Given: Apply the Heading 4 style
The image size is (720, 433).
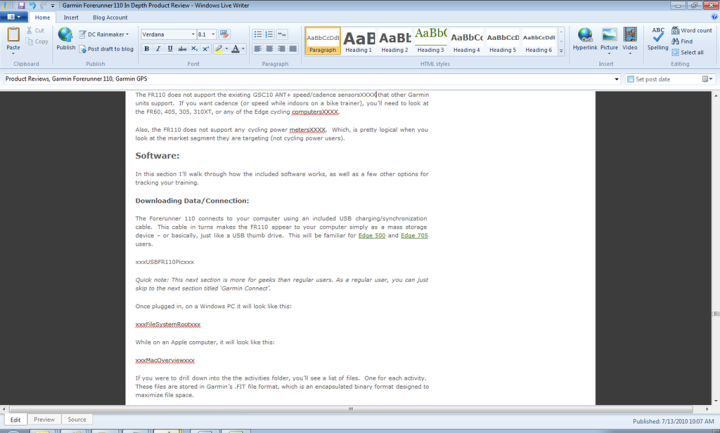Looking at the screenshot, I should 467,41.
